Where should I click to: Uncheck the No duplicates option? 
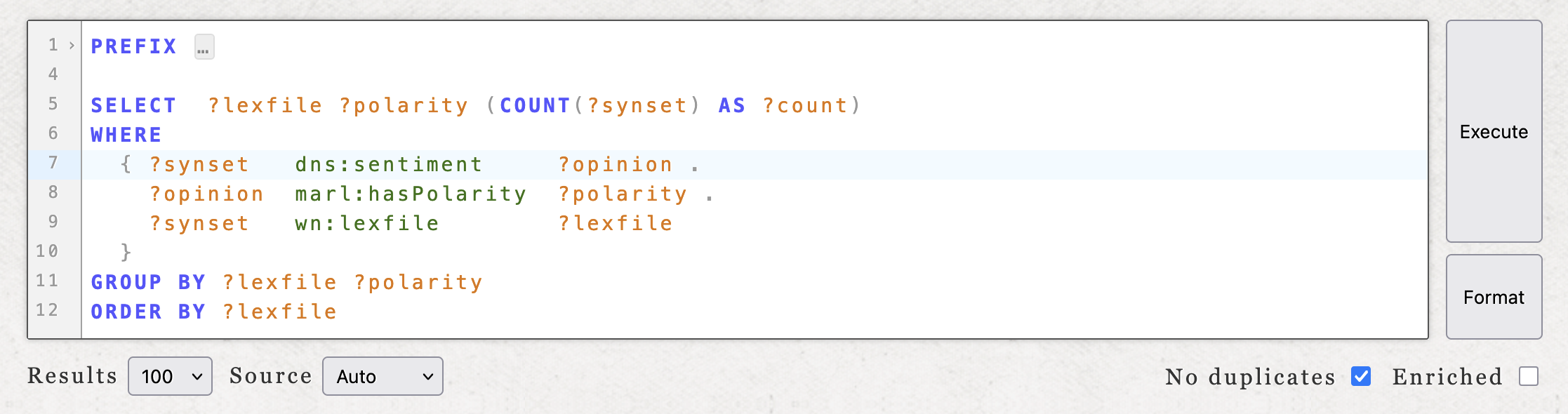click(x=1361, y=377)
